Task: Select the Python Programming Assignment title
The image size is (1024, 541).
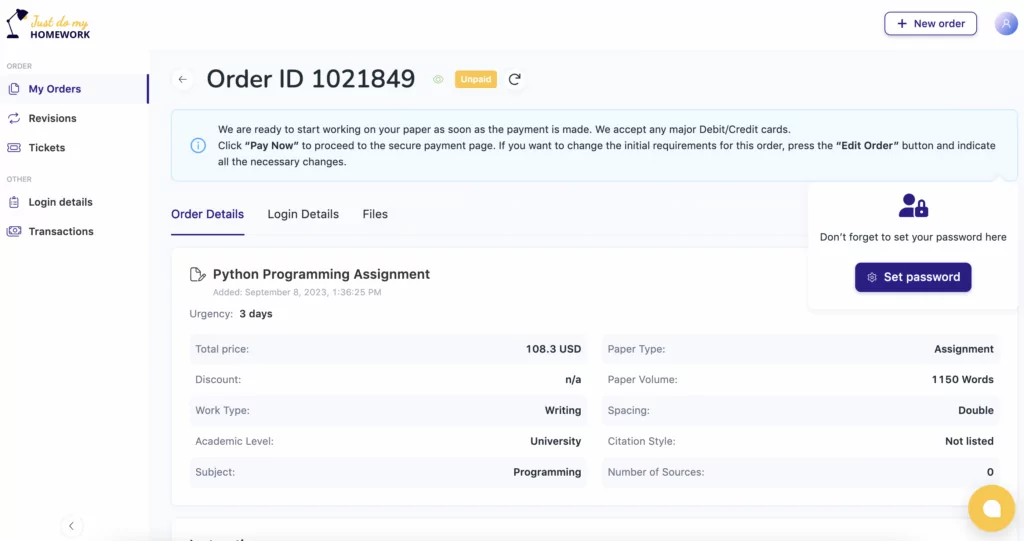Action: tap(321, 274)
